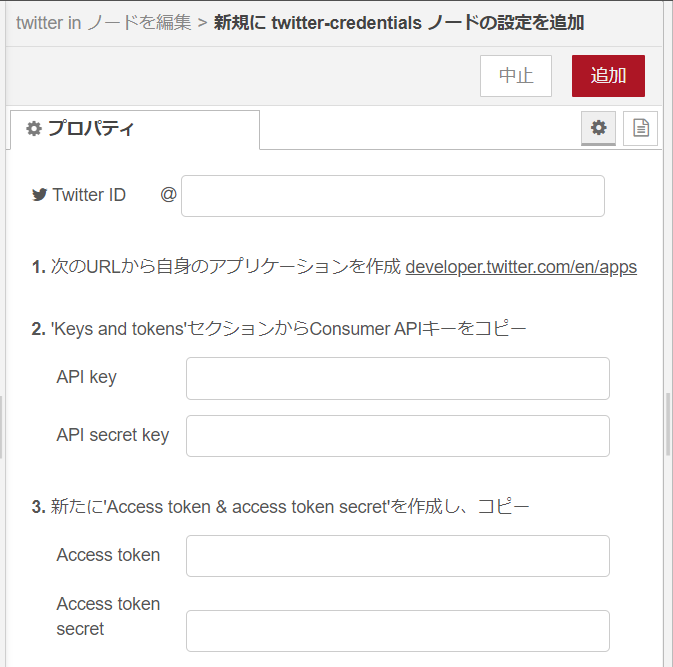The height and width of the screenshot is (667, 673).
Task: Click the 'API key' label
Action: pyautogui.click(x=86, y=377)
